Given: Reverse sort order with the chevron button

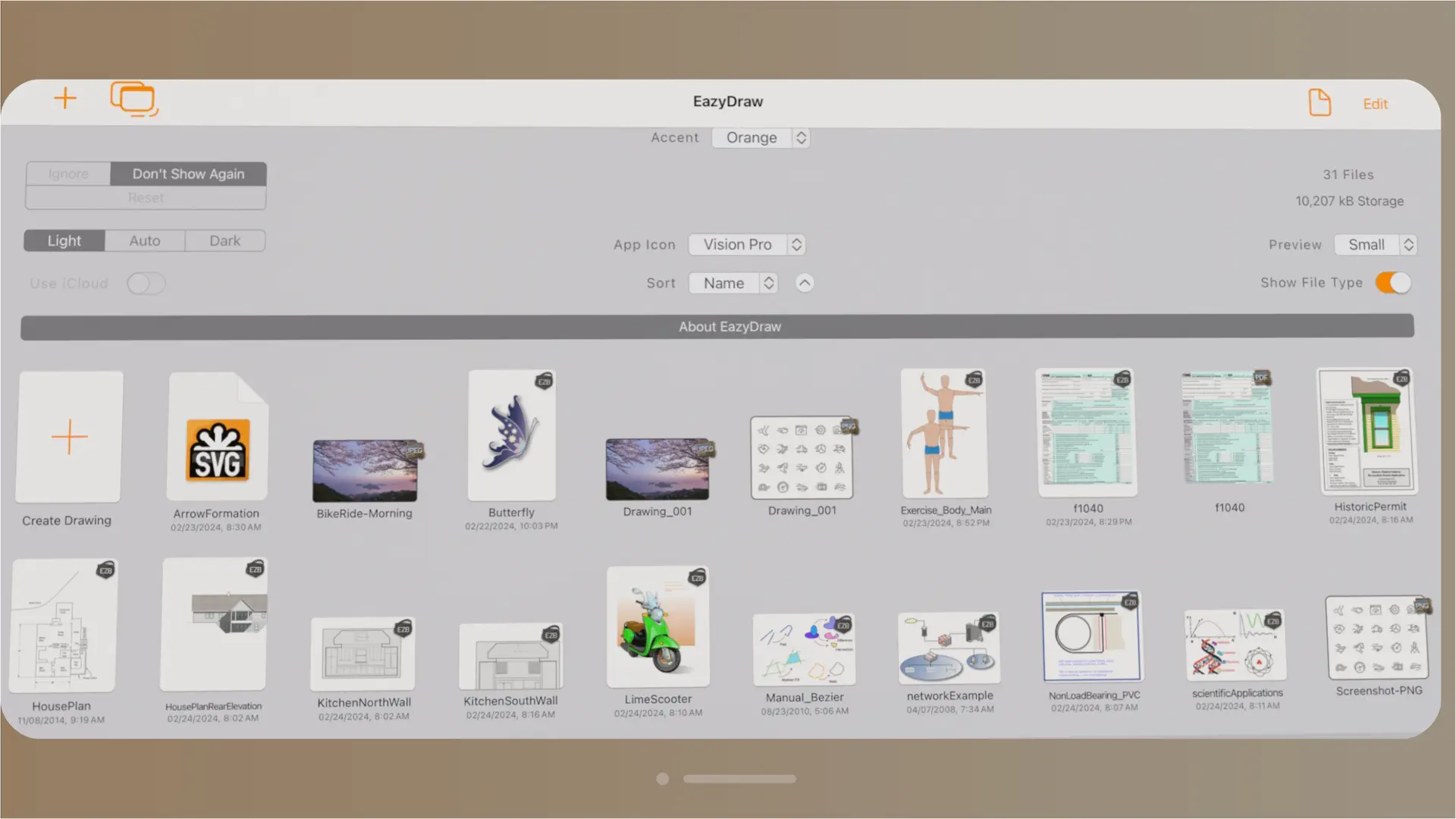Looking at the screenshot, I should 804,282.
